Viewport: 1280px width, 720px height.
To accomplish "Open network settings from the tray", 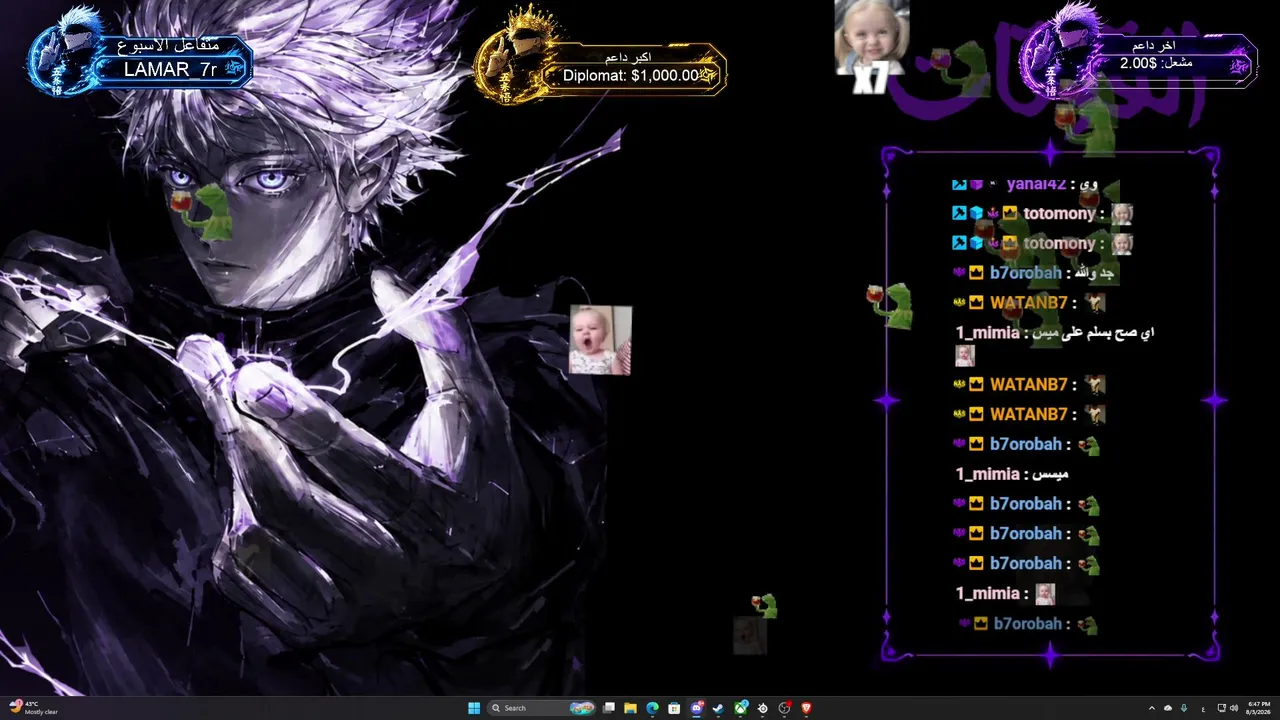I will [x=1221, y=708].
